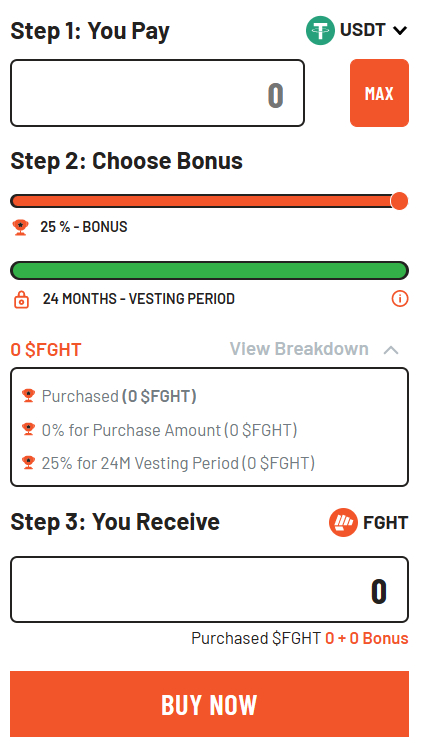Click trophy icon beside 24M Vesting bonus

click(29, 462)
